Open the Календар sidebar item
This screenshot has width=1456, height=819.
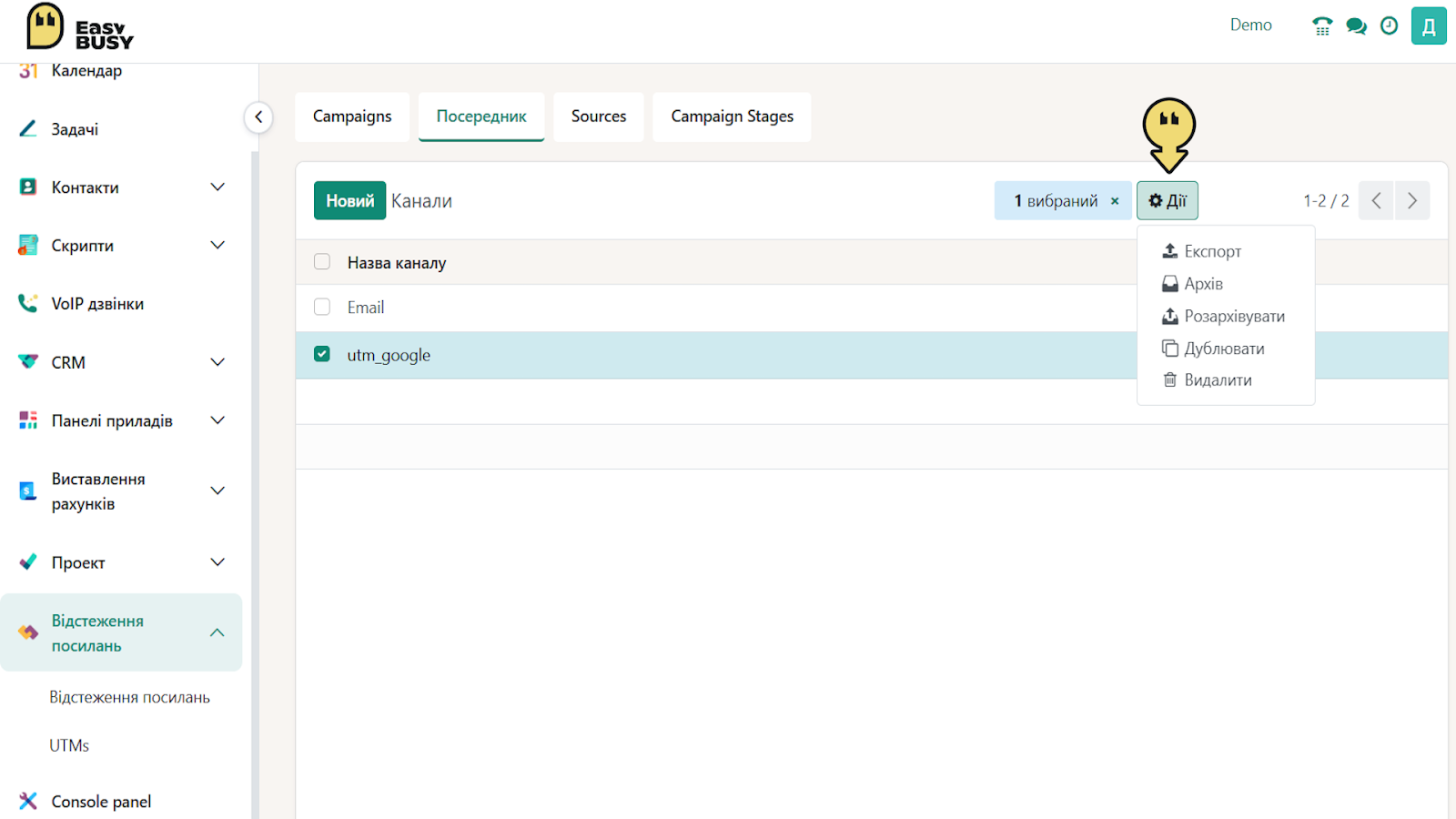pos(86,71)
